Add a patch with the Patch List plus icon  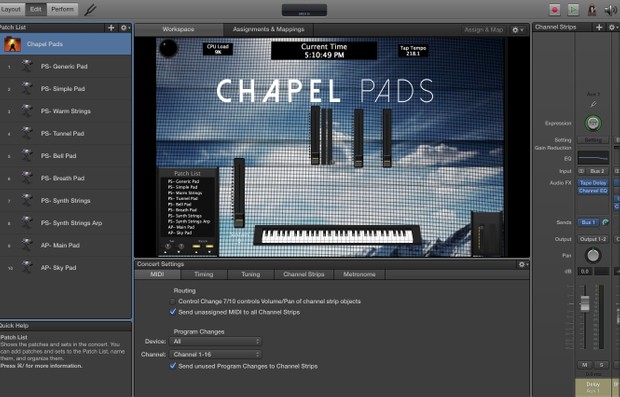111,28
